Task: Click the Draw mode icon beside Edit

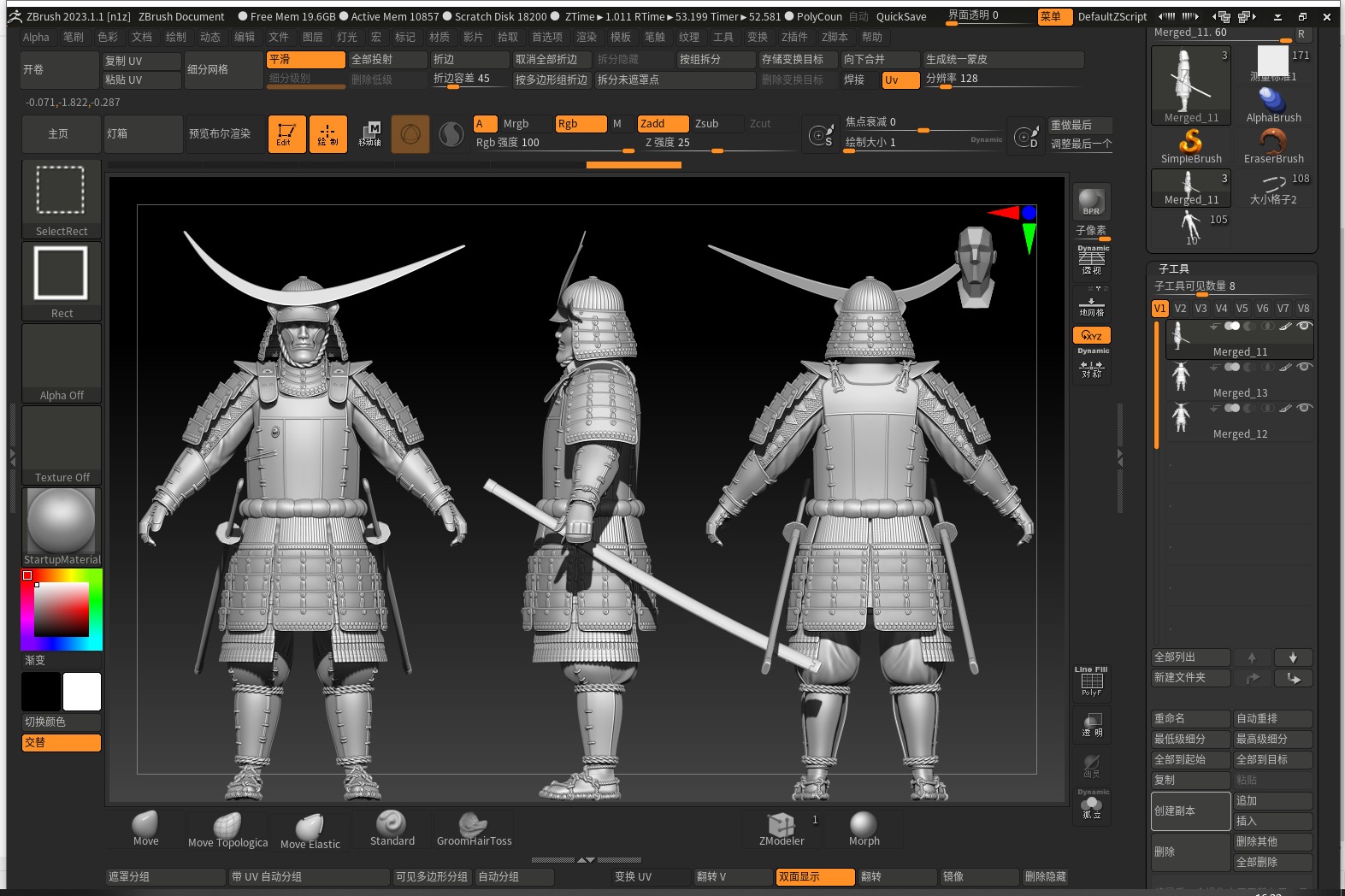Action: 327,134
